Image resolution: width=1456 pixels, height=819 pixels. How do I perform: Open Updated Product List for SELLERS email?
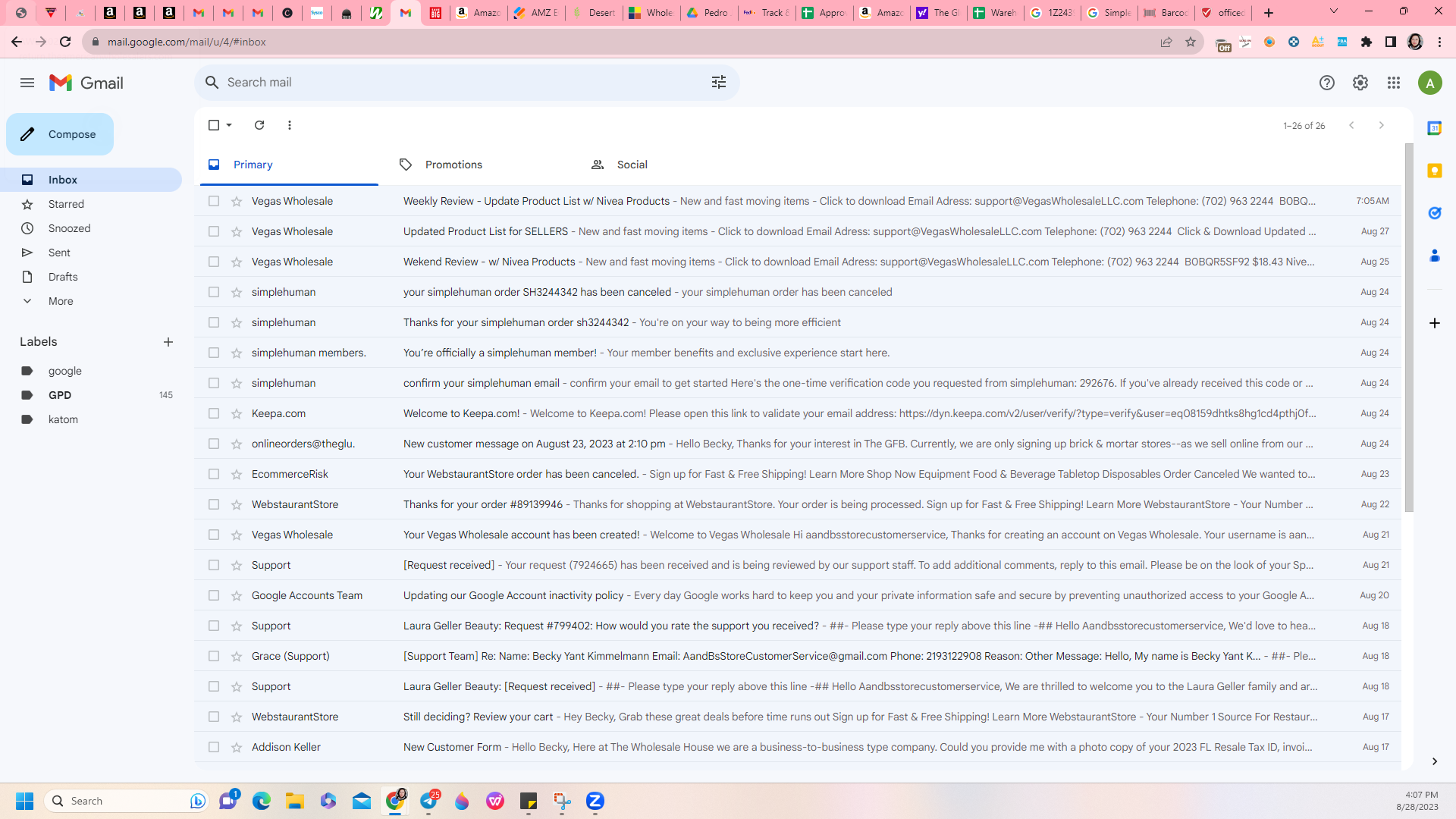point(798,231)
